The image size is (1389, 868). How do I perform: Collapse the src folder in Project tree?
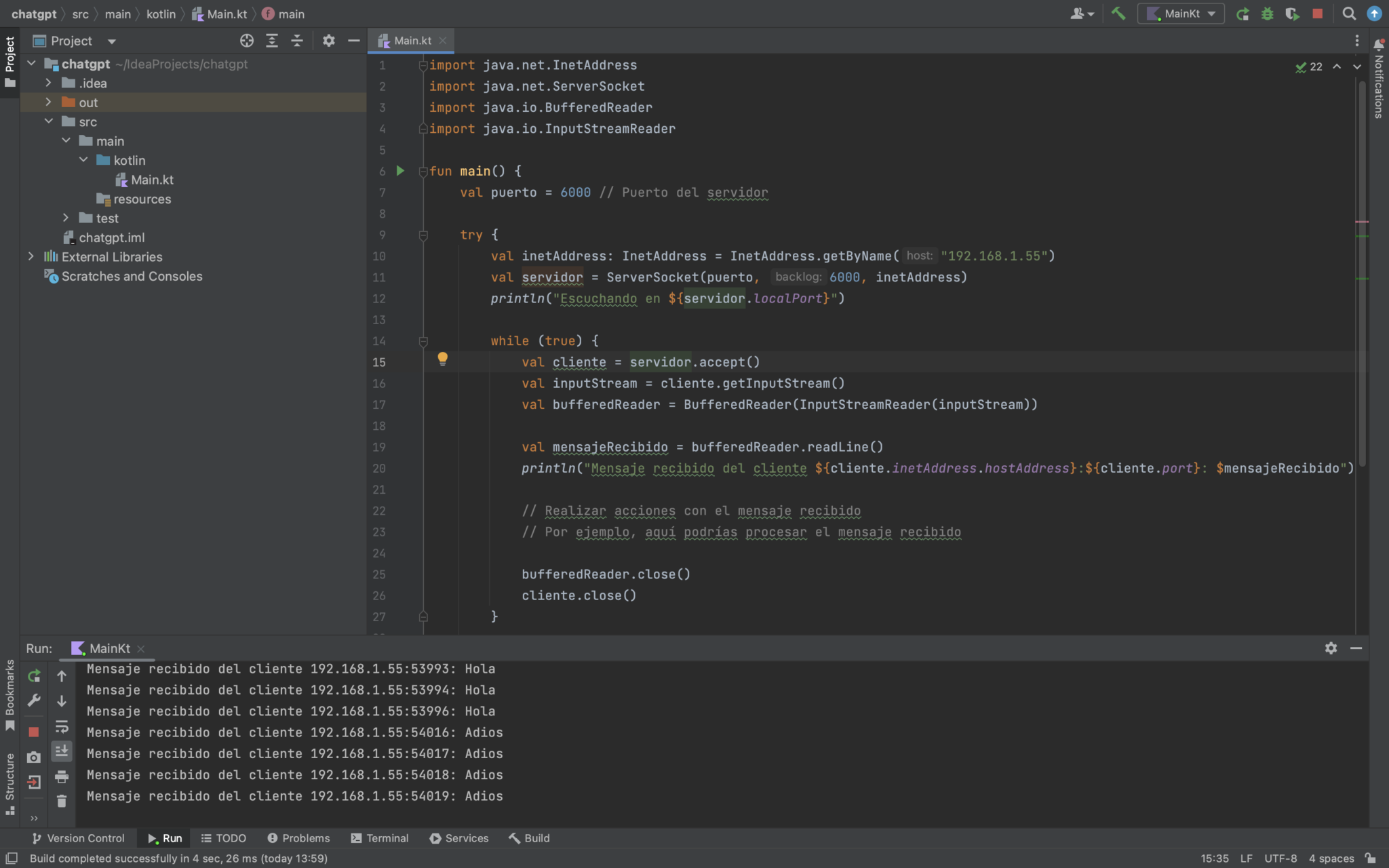click(x=48, y=121)
